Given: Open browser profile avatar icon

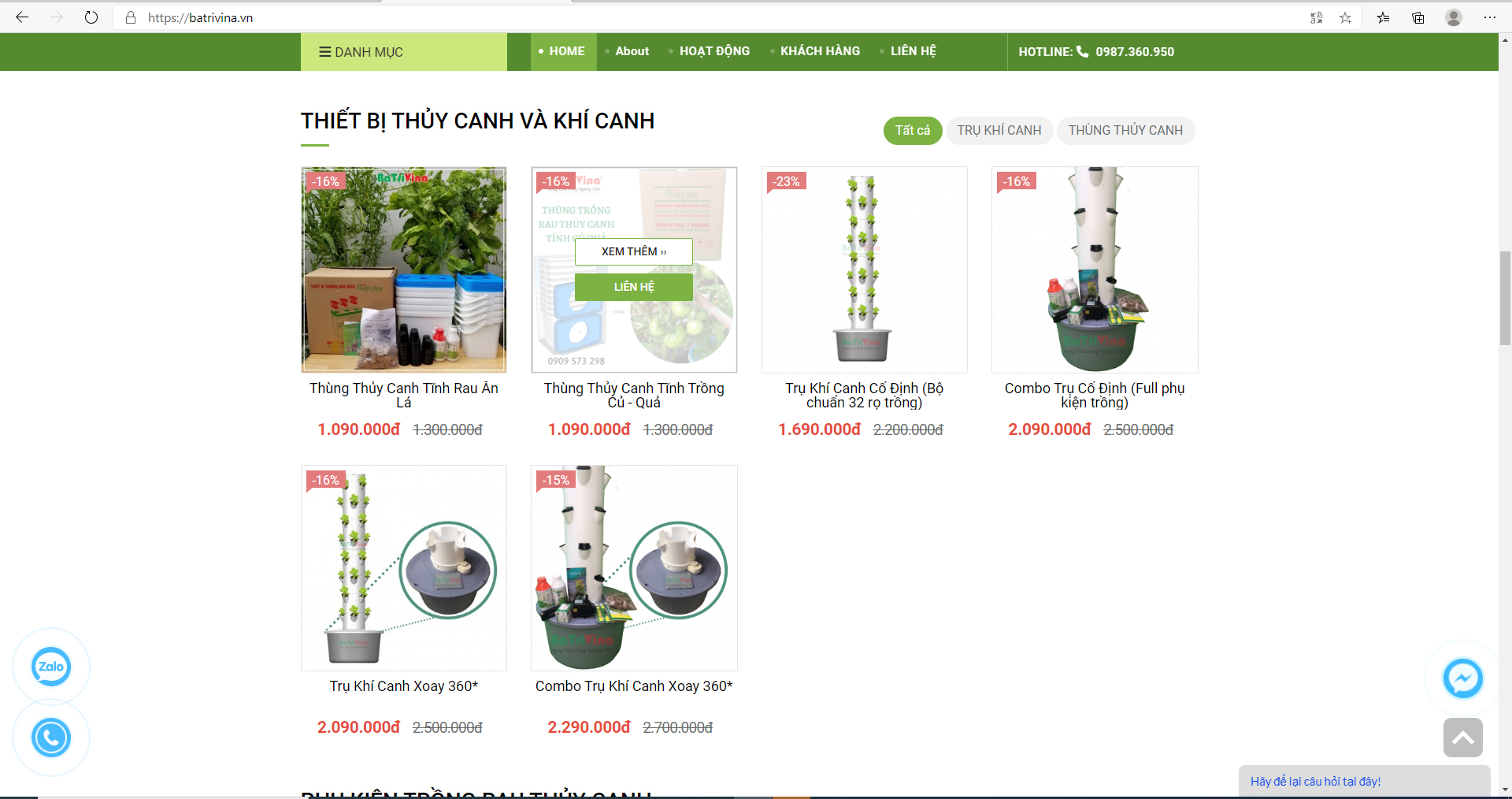Looking at the screenshot, I should (1454, 17).
